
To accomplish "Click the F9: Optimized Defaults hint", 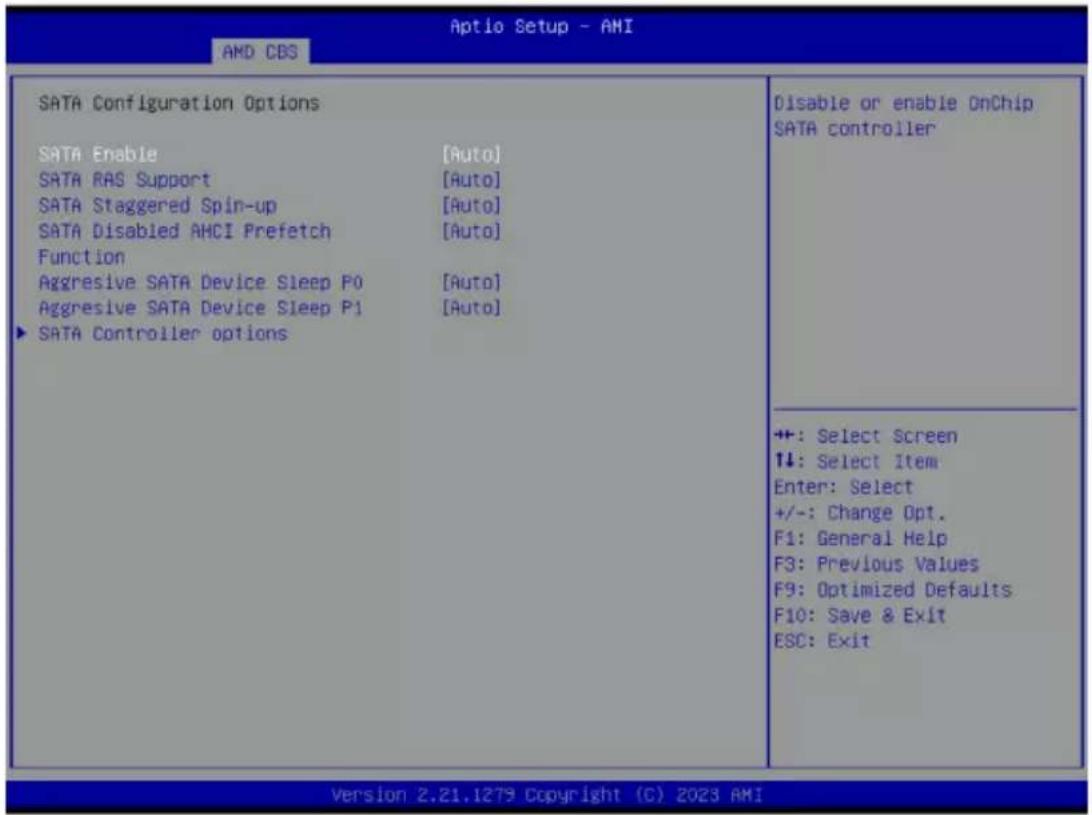I will point(893,589).
